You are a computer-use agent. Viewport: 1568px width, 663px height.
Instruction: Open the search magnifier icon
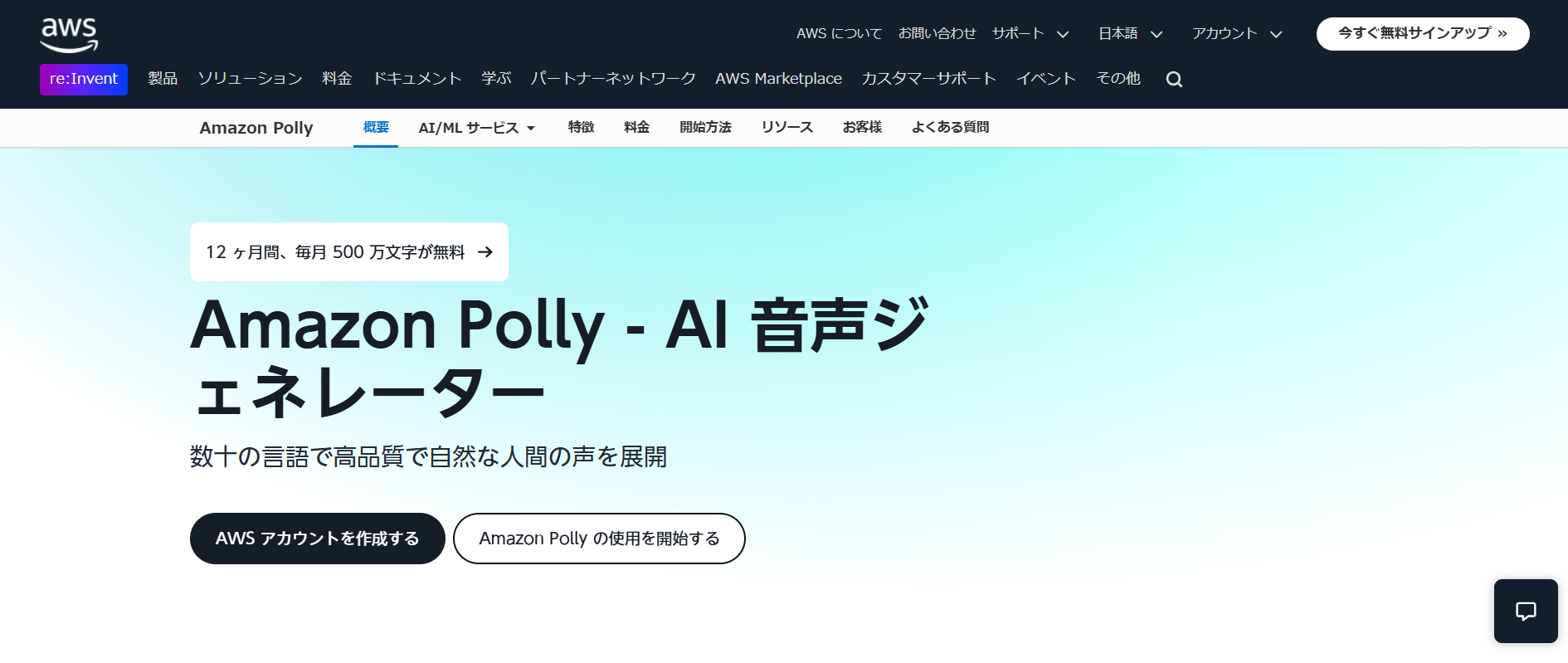click(1174, 79)
